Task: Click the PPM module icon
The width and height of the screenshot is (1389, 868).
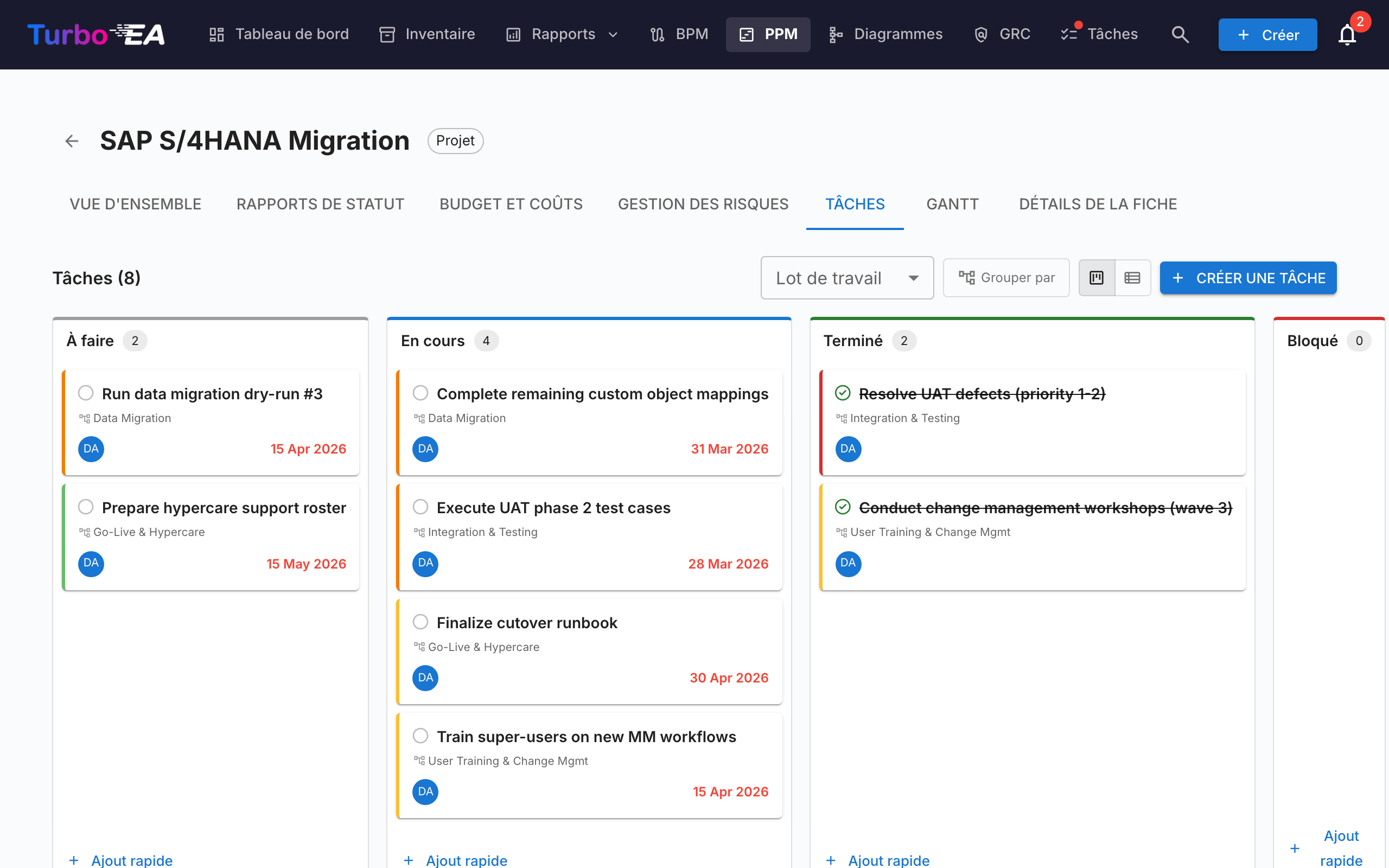Action: click(x=746, y=34)
